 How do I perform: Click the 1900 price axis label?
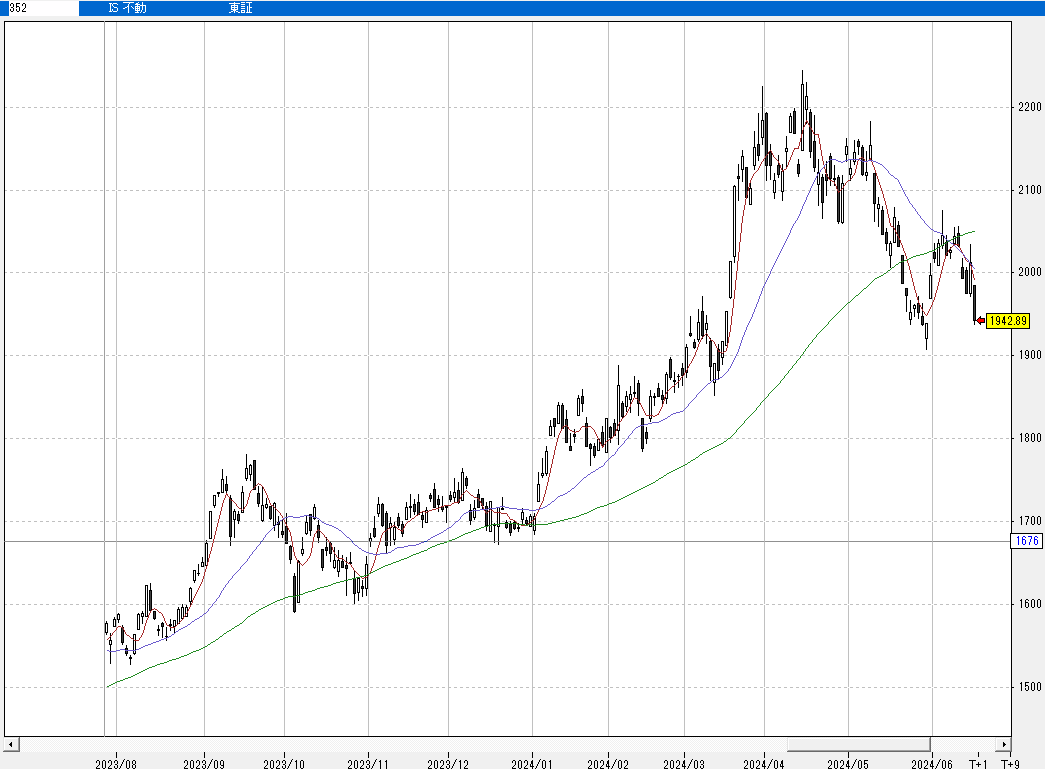click(1030, 355)
